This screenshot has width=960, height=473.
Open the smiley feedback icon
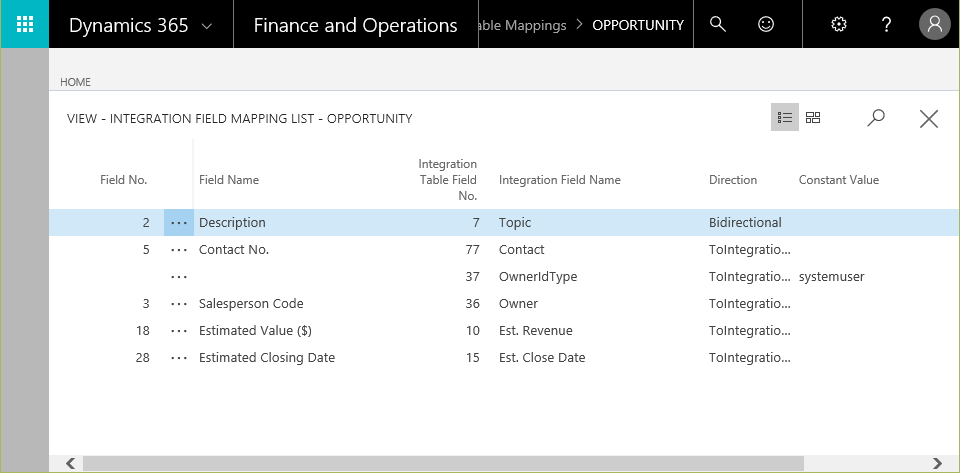765,24
